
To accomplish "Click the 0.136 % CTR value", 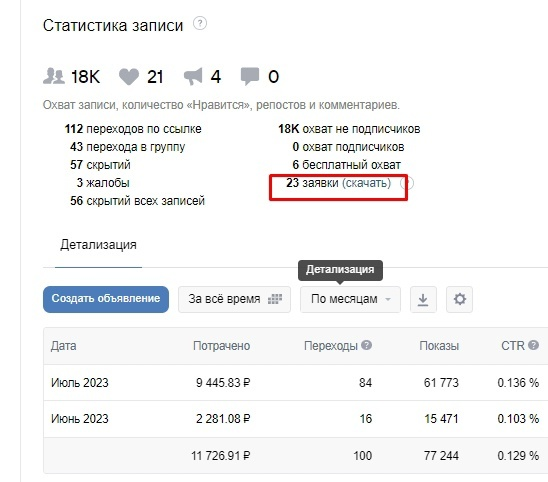I will point(518,383).
